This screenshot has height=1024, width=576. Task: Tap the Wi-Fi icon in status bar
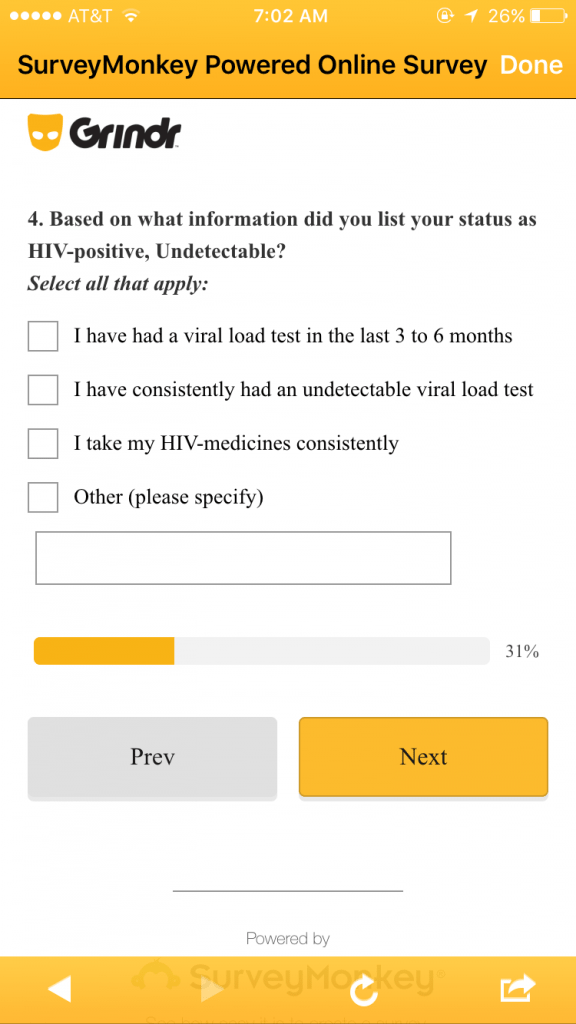click(131, 16)
